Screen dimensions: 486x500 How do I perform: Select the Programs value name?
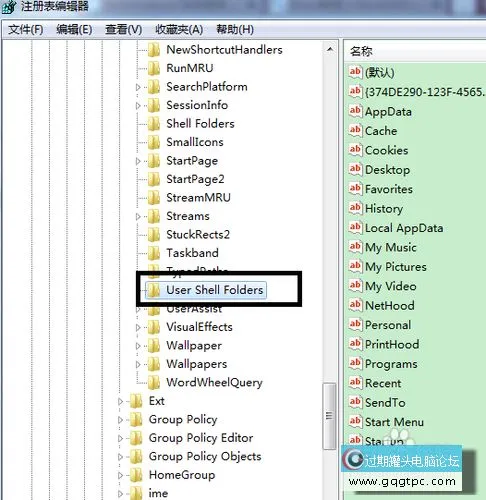(x=391, y=364)
